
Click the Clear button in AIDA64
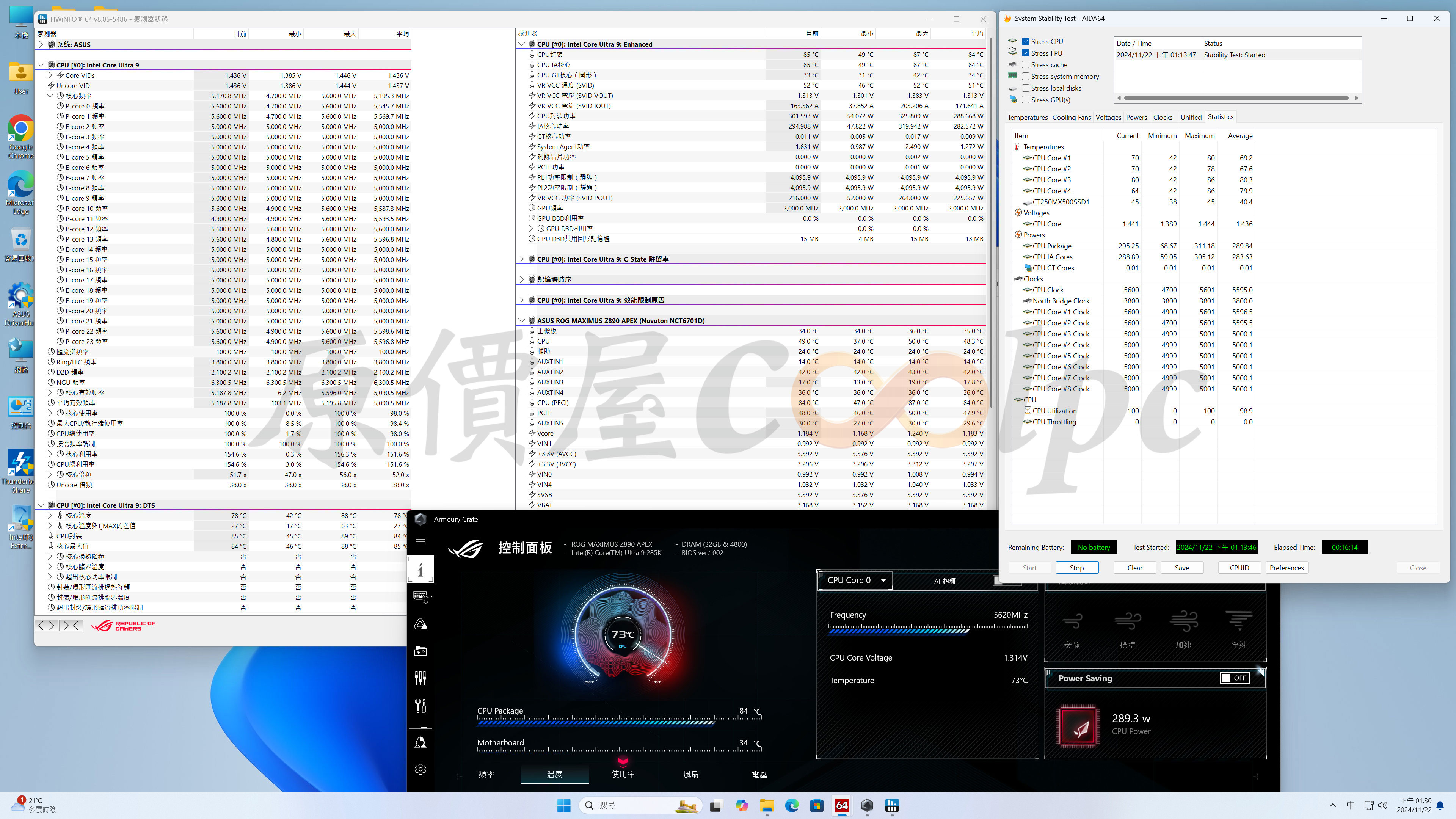(1134, 568)
